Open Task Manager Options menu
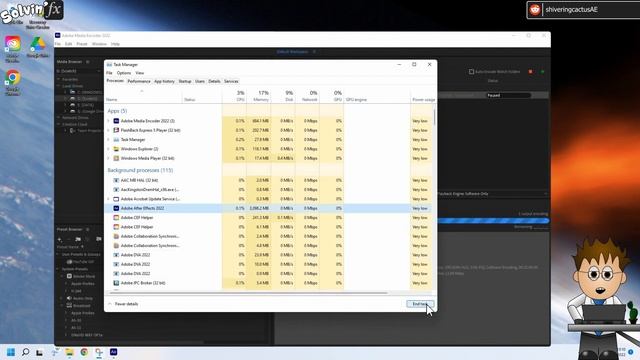The height and width of the screenshot is (360, 640). coord(124,73)
